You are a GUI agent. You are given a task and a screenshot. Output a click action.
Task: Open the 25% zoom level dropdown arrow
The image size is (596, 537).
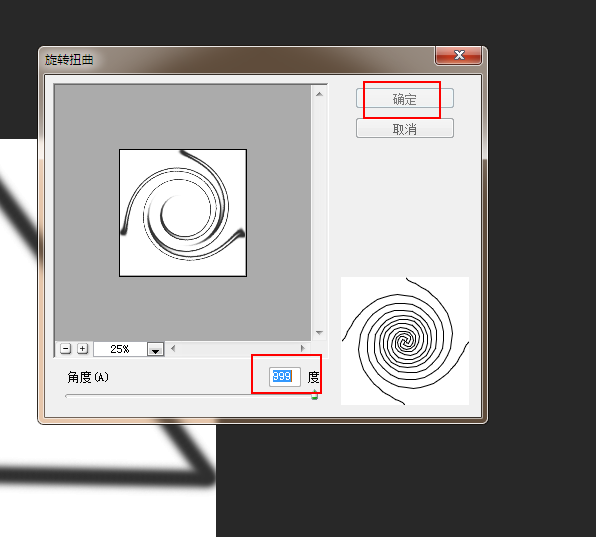point(155,349)
